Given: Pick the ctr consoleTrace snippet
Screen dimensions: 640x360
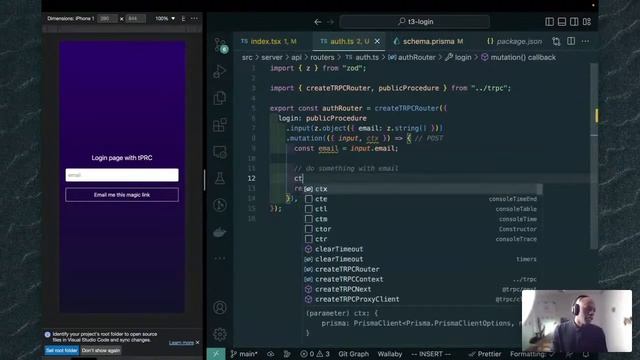Looking at the screenshot, I should point(423,239).
